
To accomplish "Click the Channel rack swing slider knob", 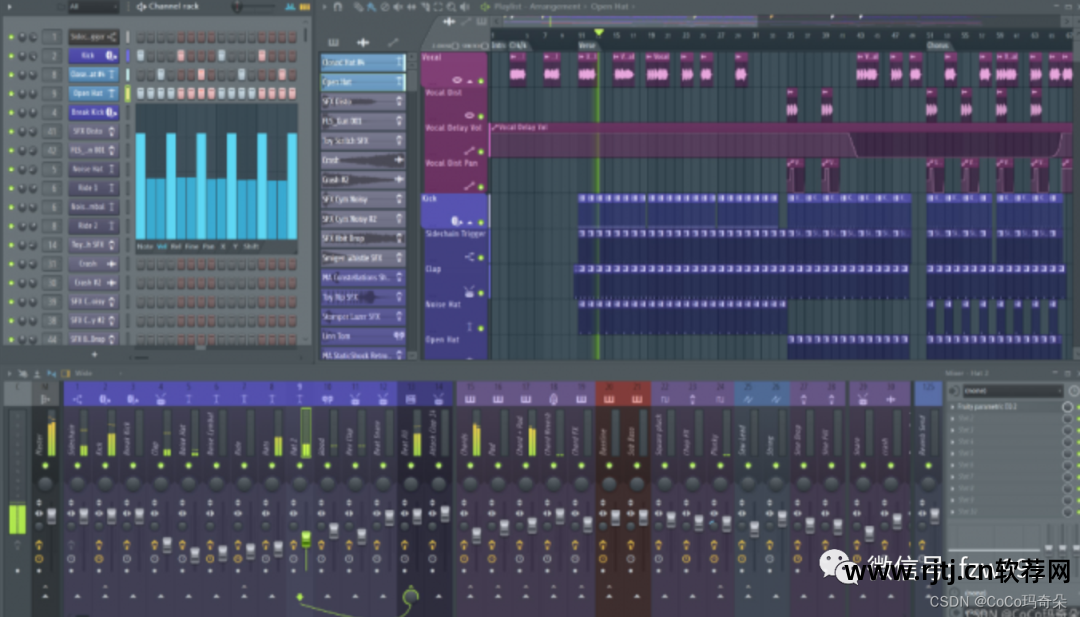I will [x=239, y=7].
